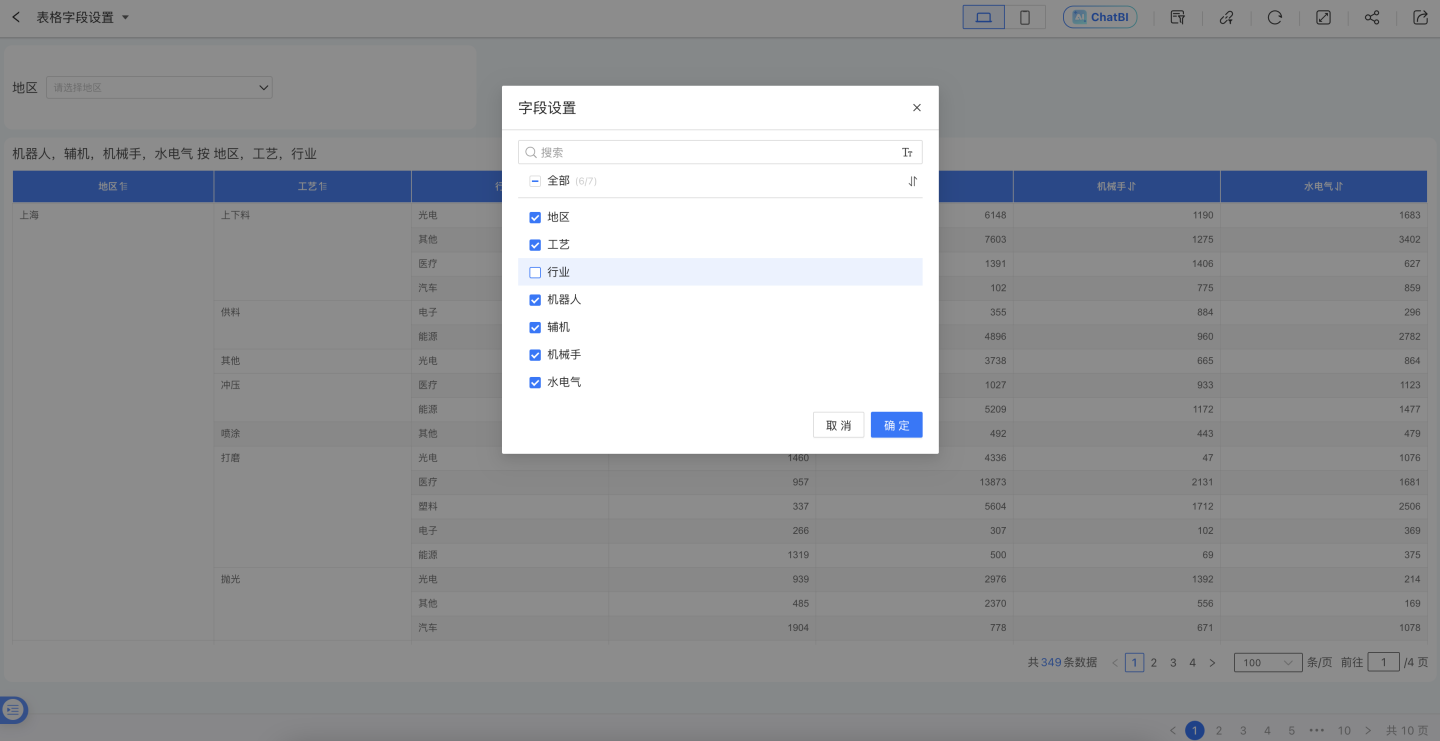Image resolution: width=1440 pixels, height=741 pixels.
Task: Click the 搜索 search field
Action: coord(715,153)
